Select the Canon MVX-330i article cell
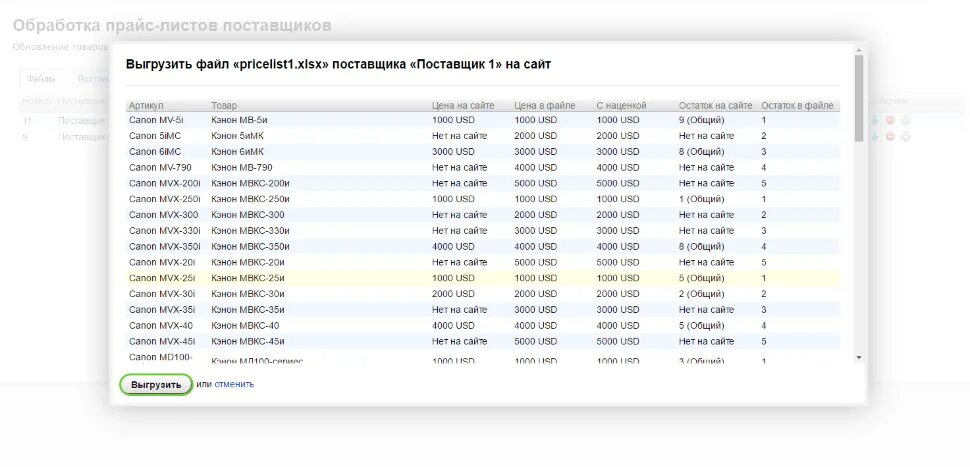Screen dimensions: 970x467 coord(165,231)
